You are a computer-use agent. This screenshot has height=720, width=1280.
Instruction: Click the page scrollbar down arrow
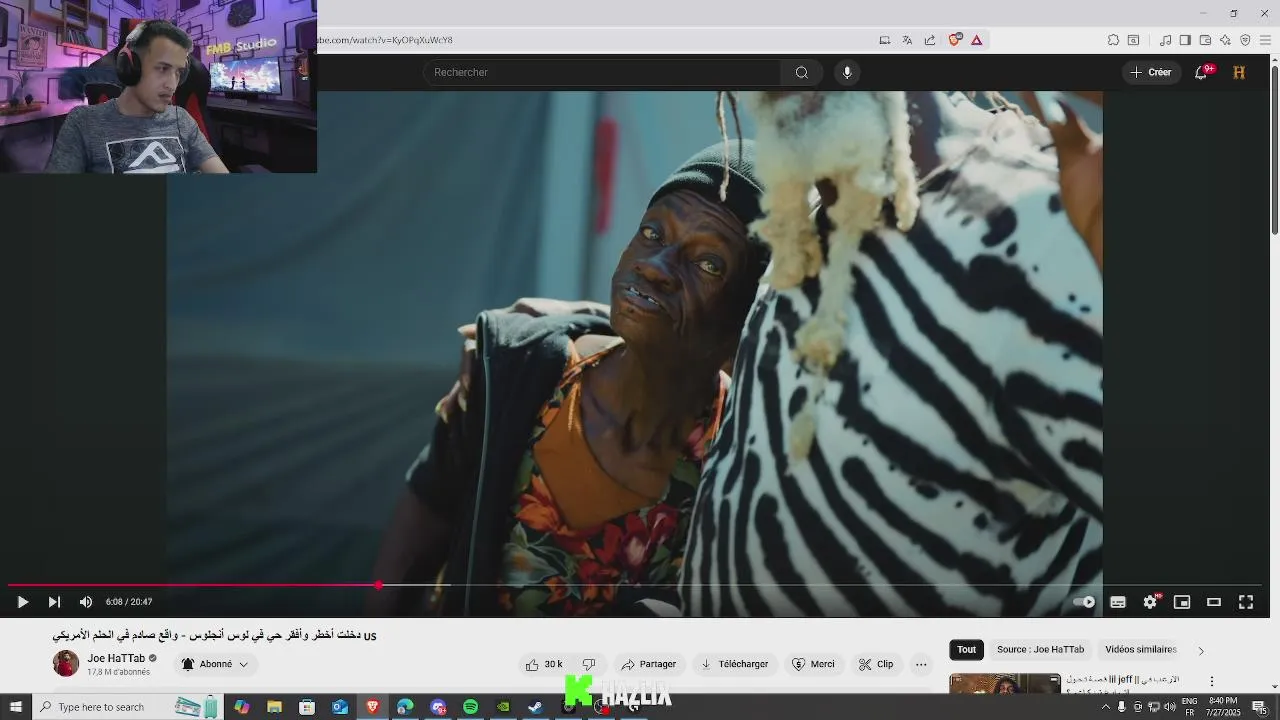tap(1275, 686)
